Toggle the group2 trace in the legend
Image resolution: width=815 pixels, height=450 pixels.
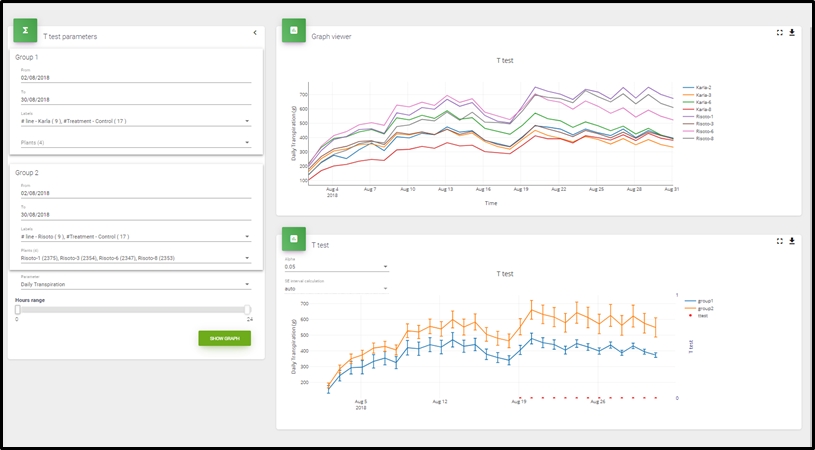(x=711, y=309)
